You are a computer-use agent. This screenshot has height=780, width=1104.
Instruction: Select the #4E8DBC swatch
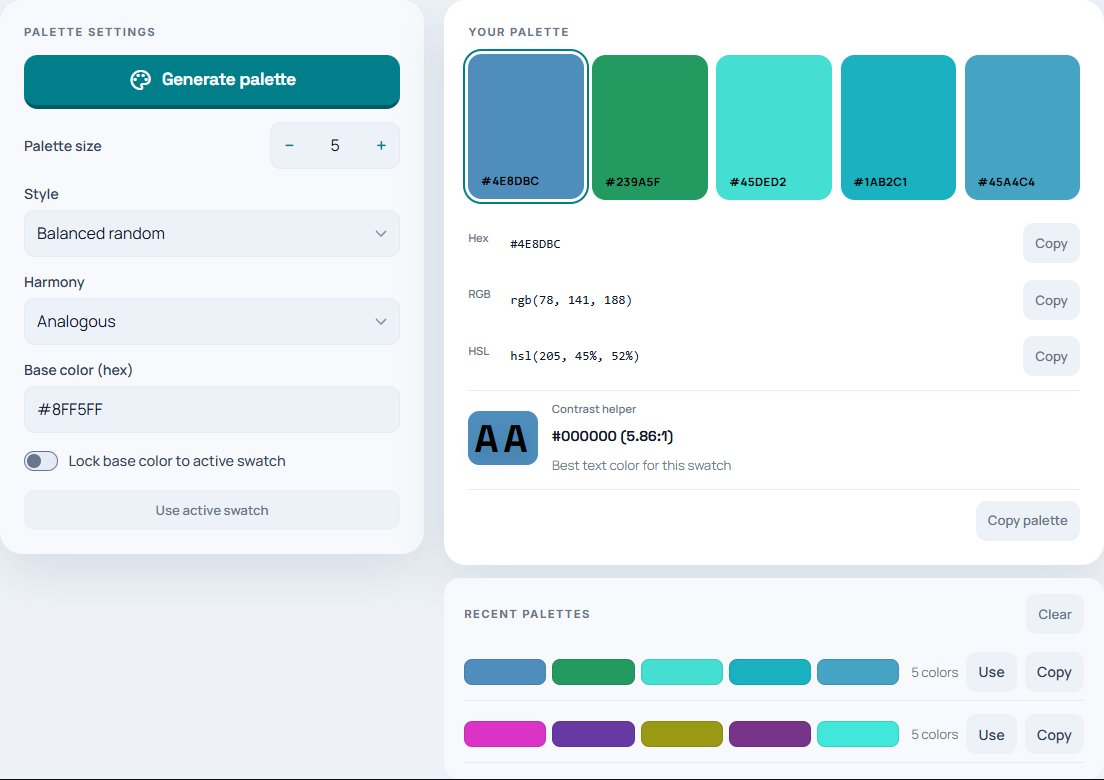(526, 127)
